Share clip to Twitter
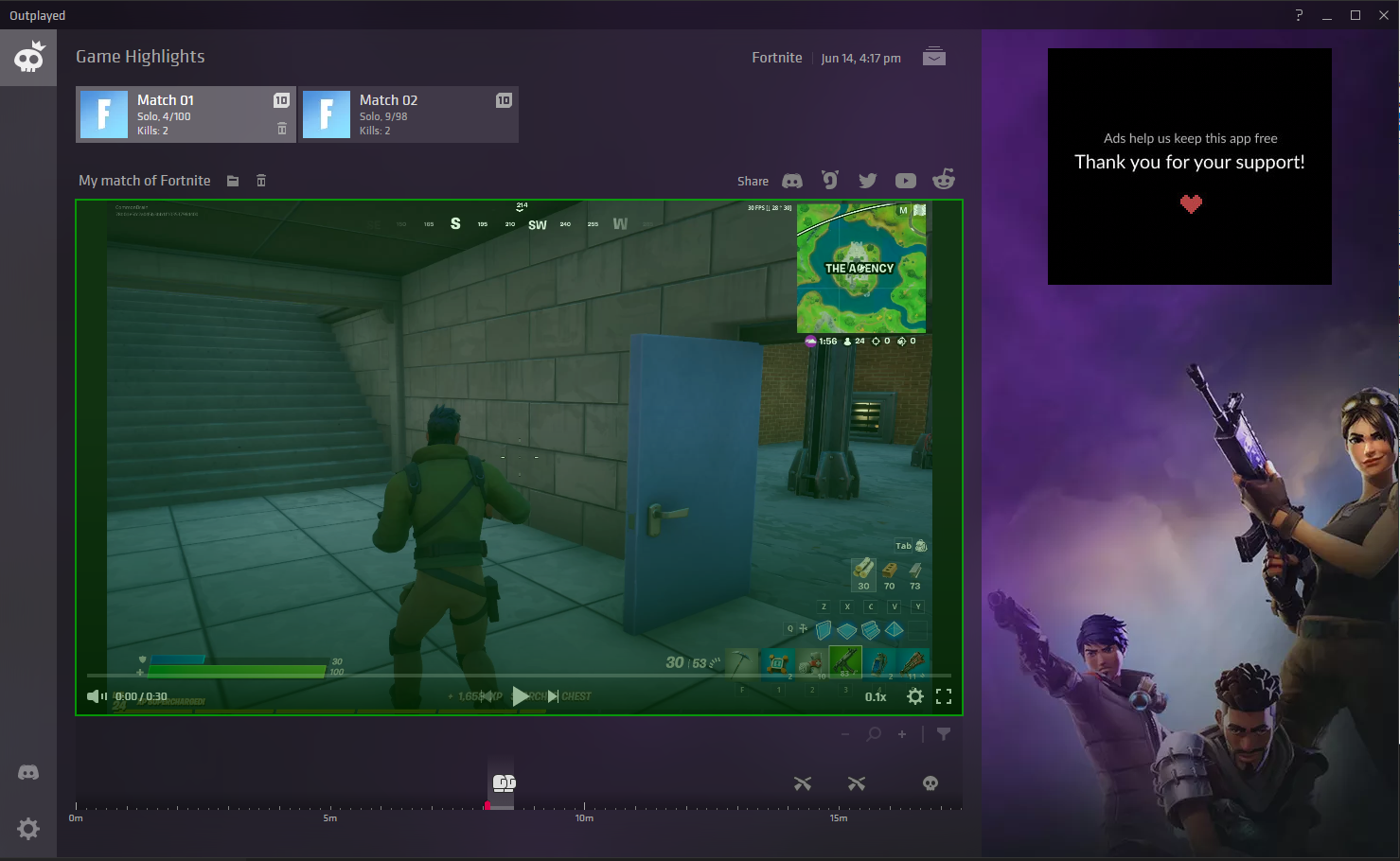Screen dimensions: 1400x861 point(868,181)
